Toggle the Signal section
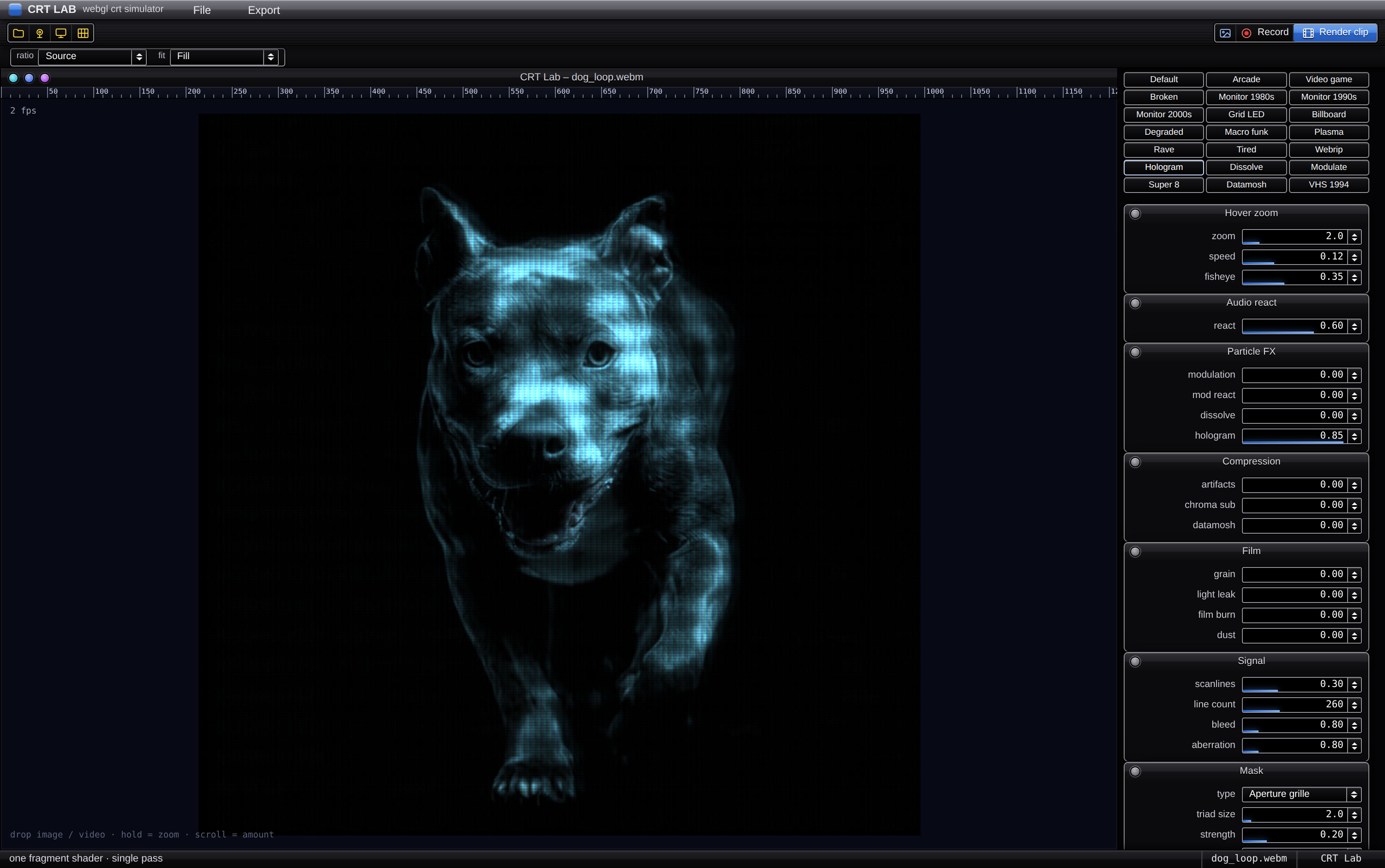The width and height of the screenshot is (1385, 868). pyautogui.click(x=1135, y=661)
